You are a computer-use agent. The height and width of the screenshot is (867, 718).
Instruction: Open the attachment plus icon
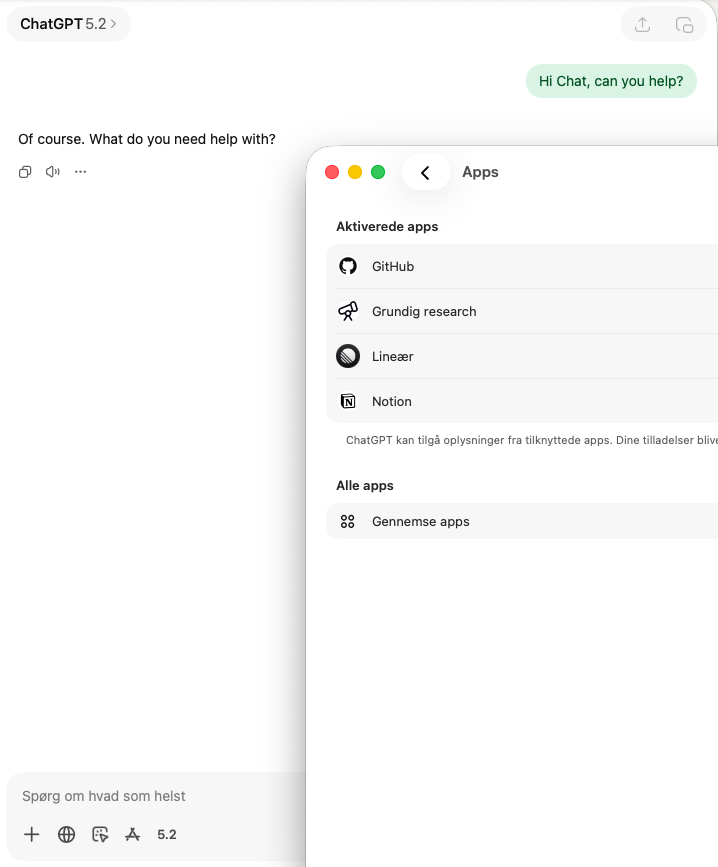tap(31, 834)
